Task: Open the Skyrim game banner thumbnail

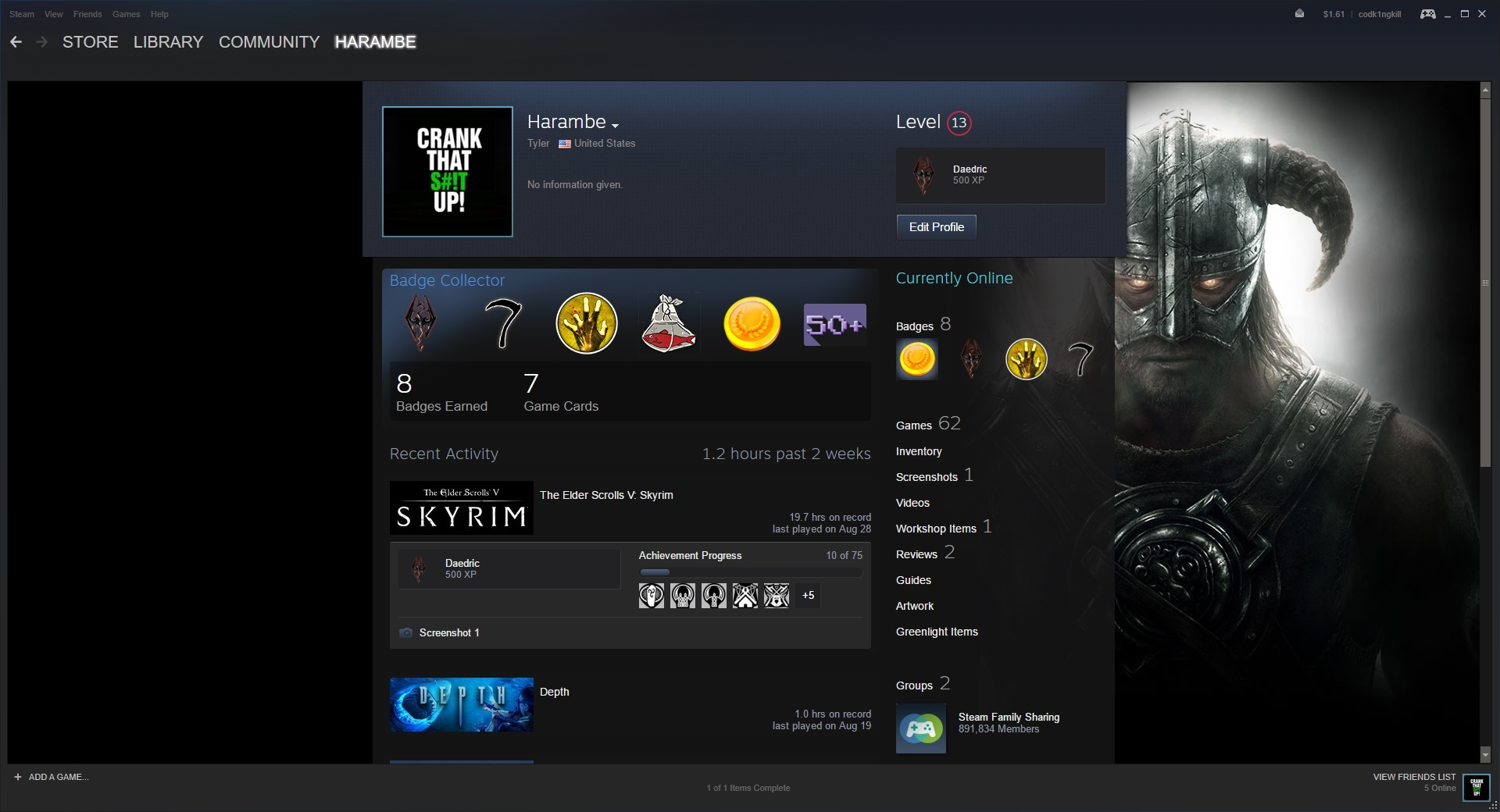Action: click(x=462, y=508)
